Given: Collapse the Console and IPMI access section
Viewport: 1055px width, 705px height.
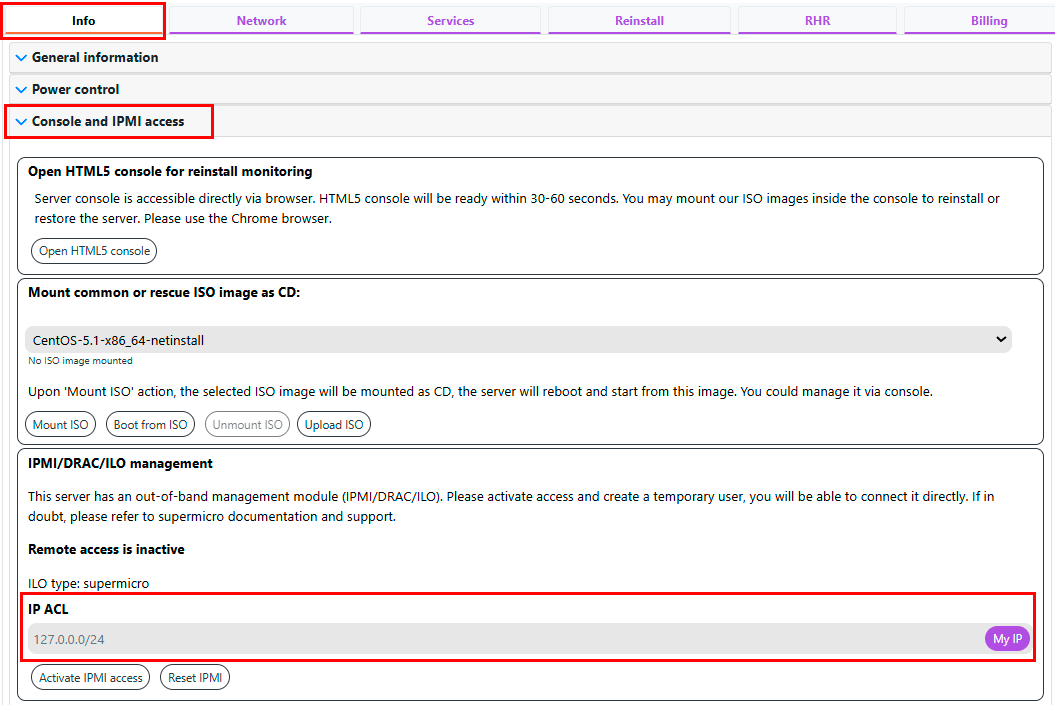Looking at the screenshot, I should tap(108, 122).
